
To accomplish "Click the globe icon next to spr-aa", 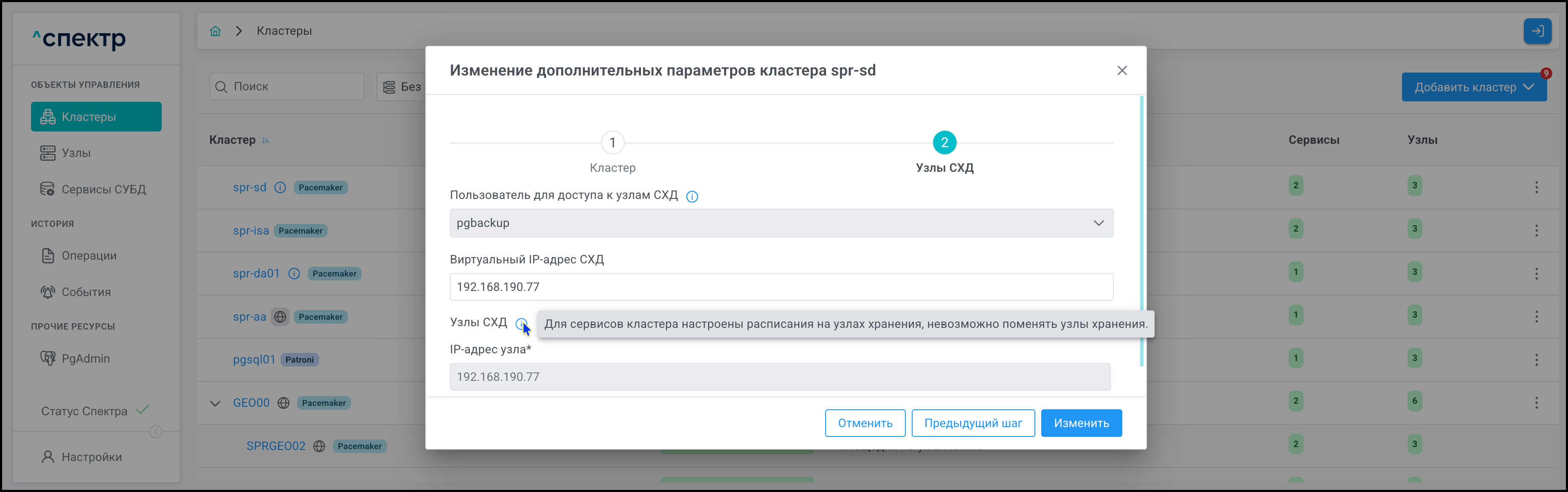I will (280, 317).
